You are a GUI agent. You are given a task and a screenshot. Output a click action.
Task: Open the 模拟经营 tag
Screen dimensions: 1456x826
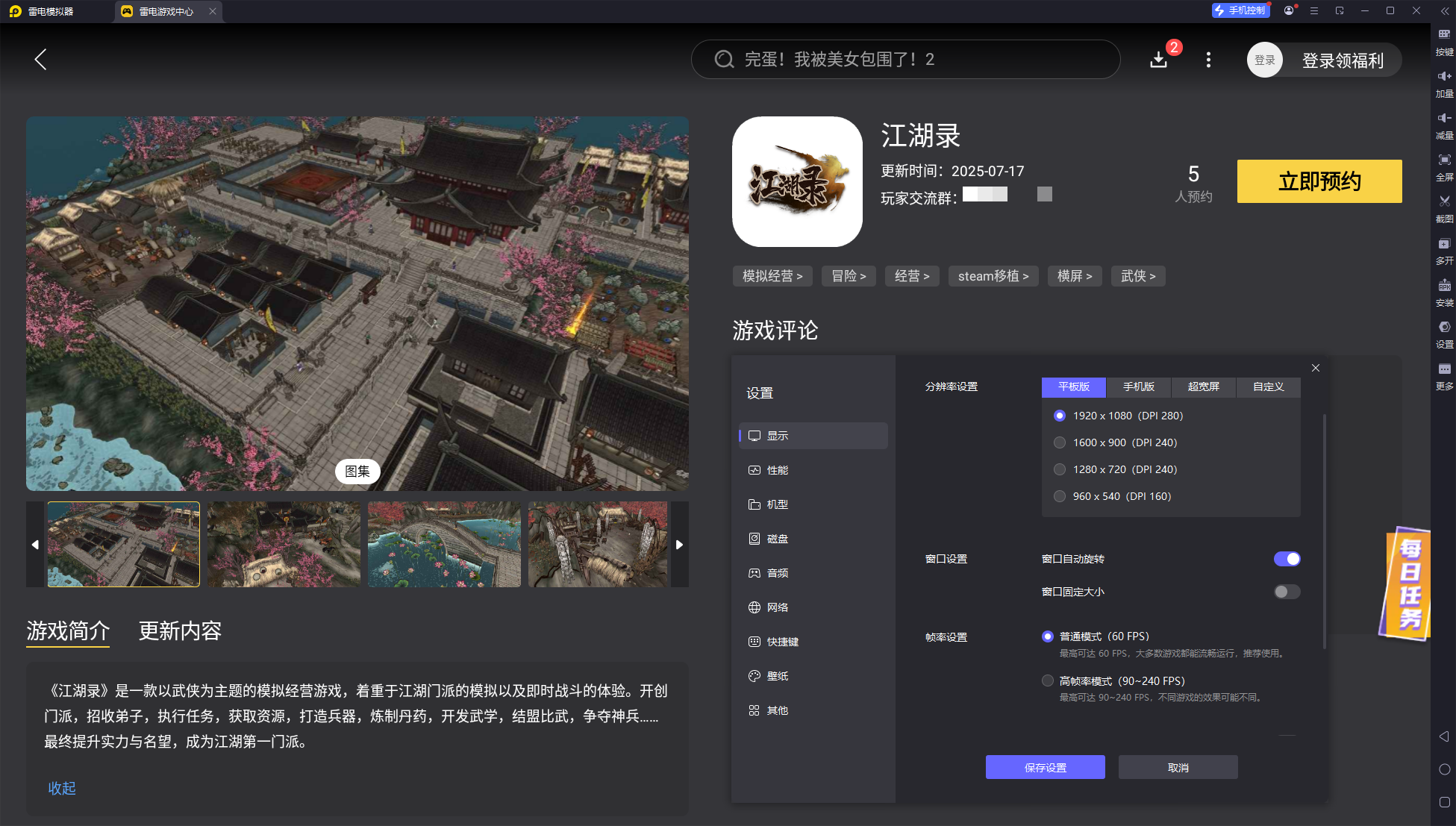pos(772,276)
